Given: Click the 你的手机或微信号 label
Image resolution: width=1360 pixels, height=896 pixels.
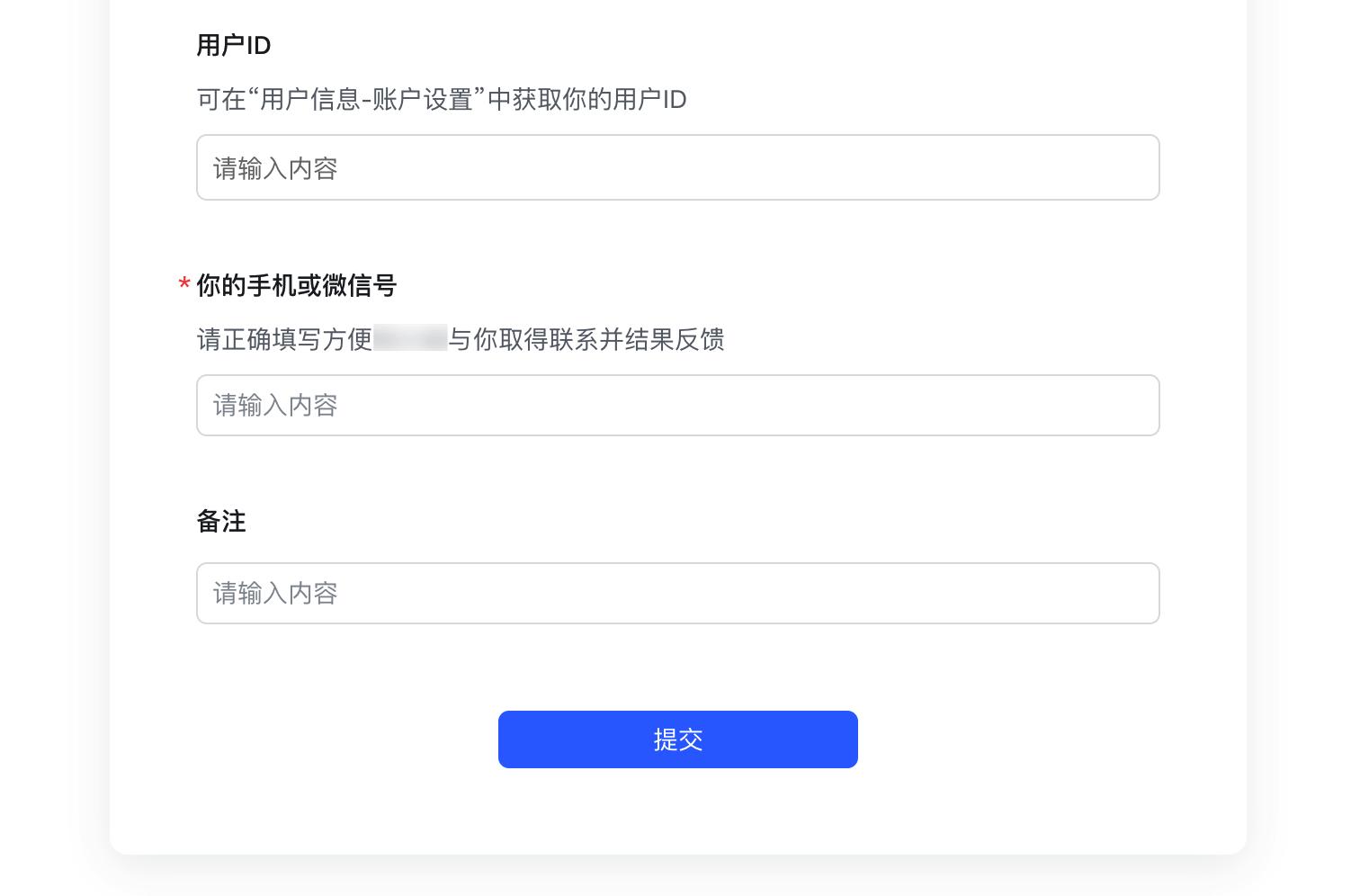Looking at the screenshot, I should (x=297, y=286).
